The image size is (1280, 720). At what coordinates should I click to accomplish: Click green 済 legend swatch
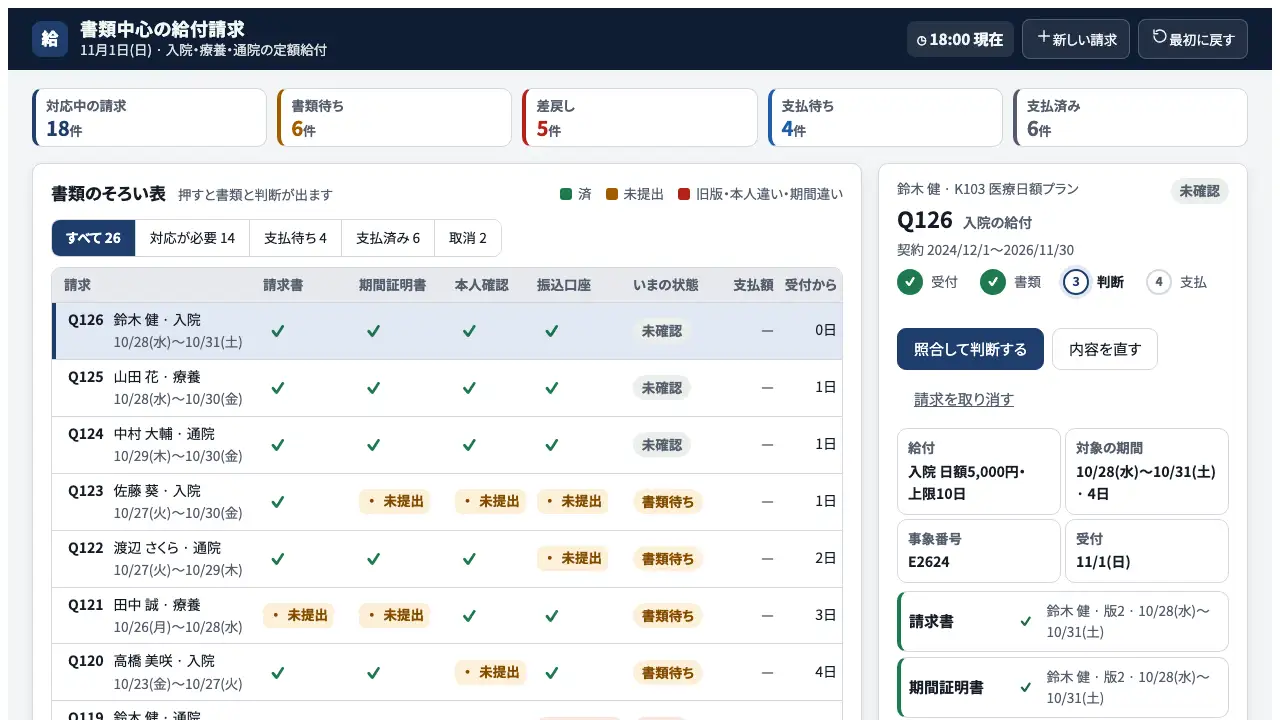(566, 194)
